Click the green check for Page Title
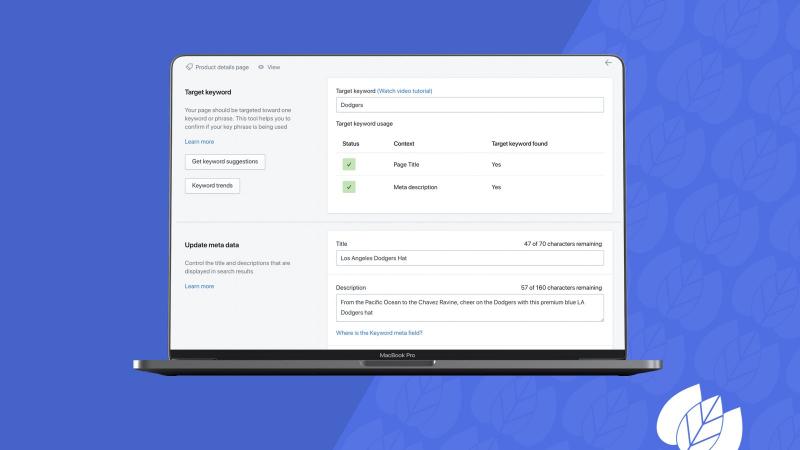800x450 pixels. (349, 164)
